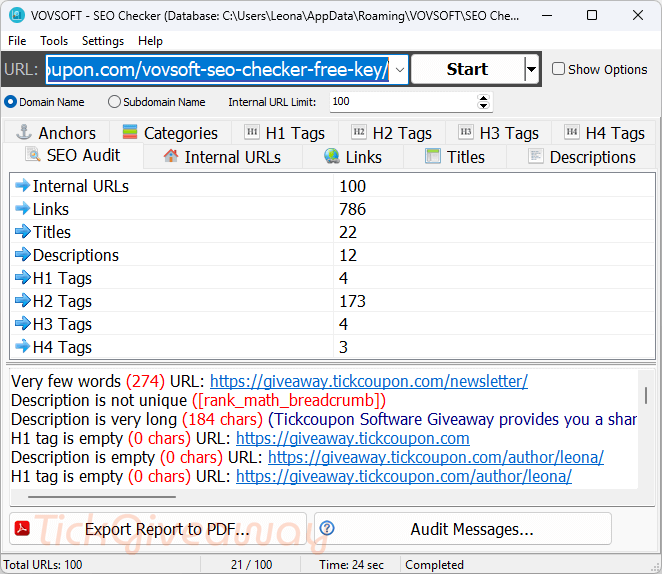662x574 pixels.
Task: Click the document icon on Descriptions tab
Action: (x=536, y=156)
